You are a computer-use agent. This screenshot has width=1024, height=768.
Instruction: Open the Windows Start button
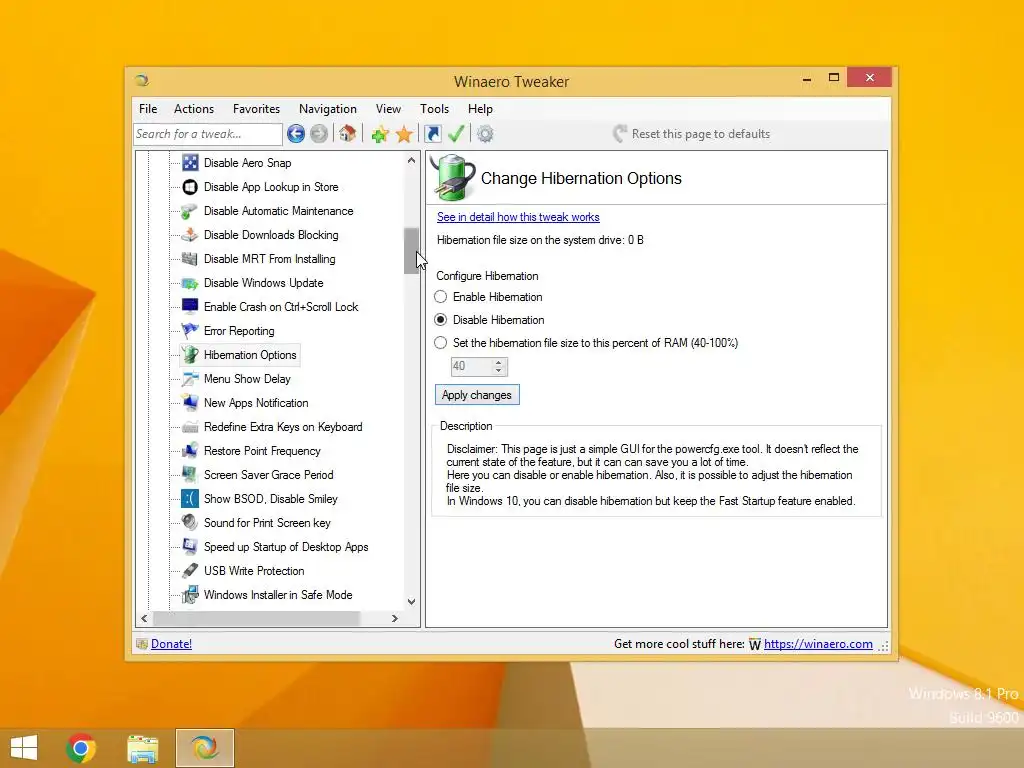(24, 748)
